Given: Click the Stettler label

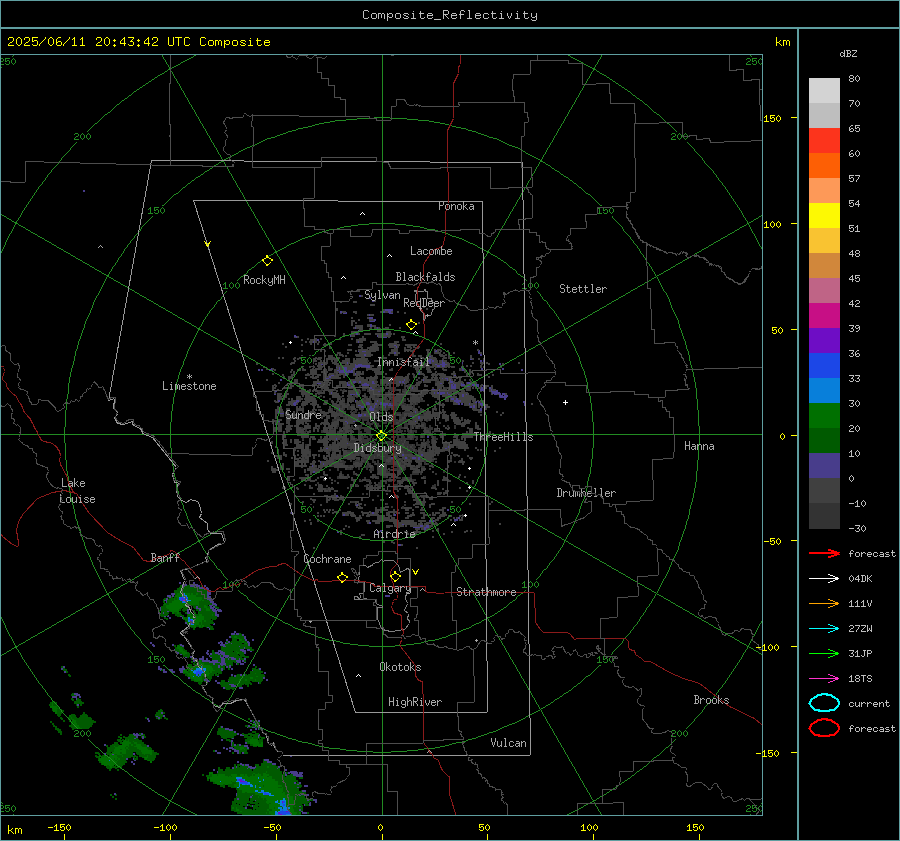Looking at the screenshot, I should click(583, 289).
